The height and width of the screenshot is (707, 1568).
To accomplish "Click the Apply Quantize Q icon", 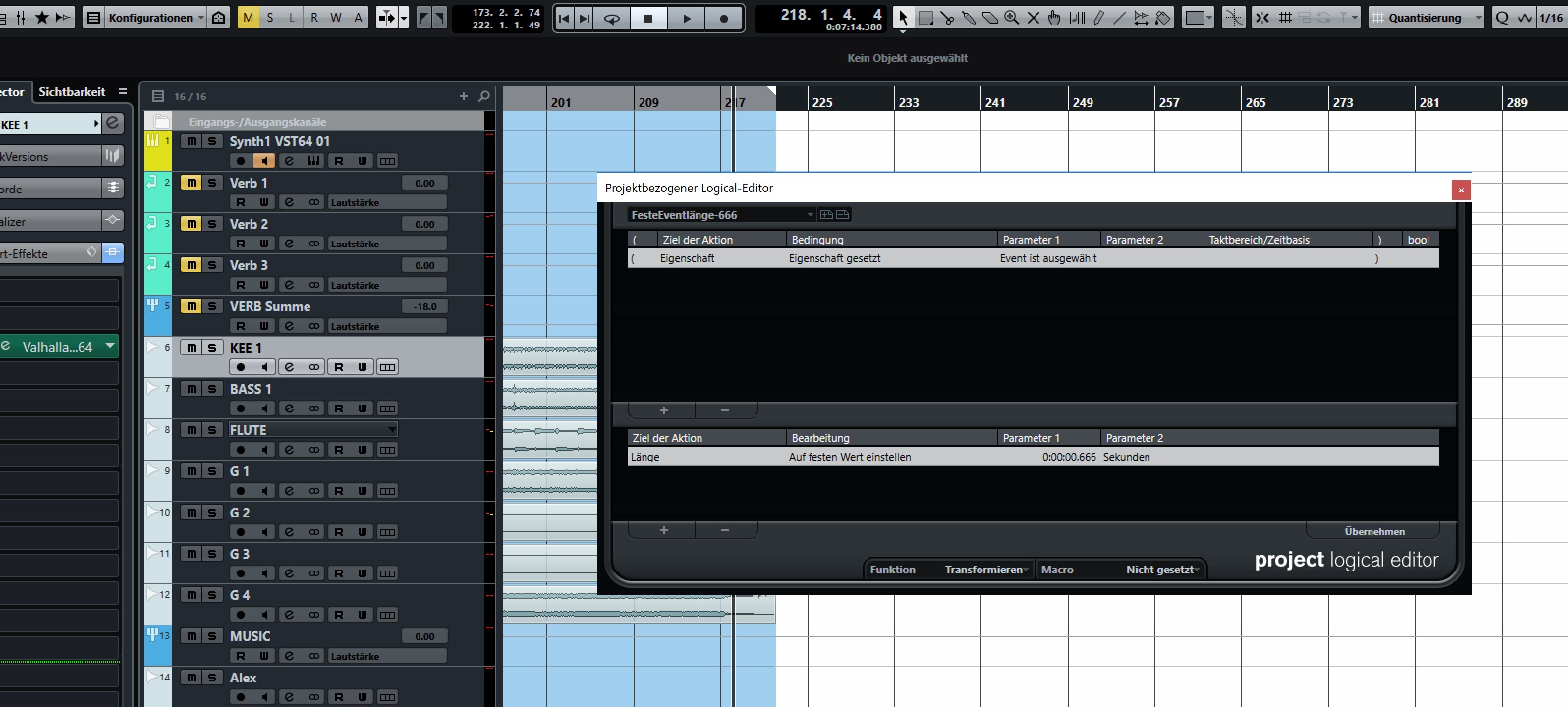I will 1502,18.
